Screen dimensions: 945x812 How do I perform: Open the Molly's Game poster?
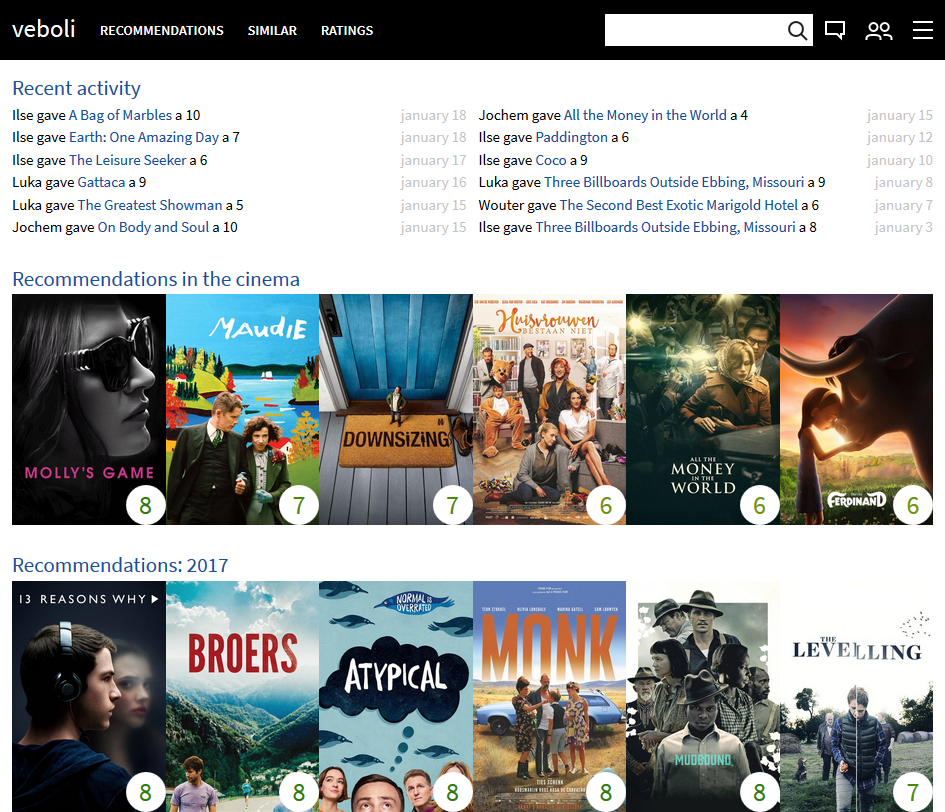point(89,409)
